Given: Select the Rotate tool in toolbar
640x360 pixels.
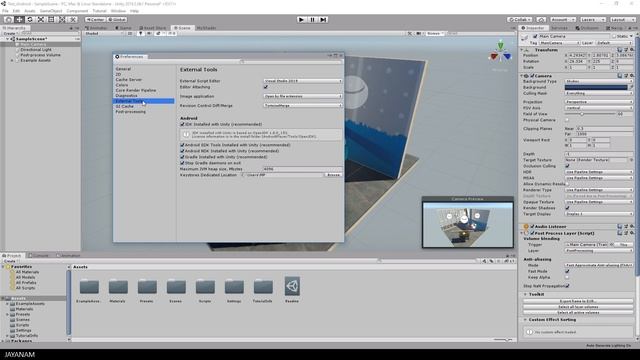Looking at the screenshot, I should coord(30,19).
